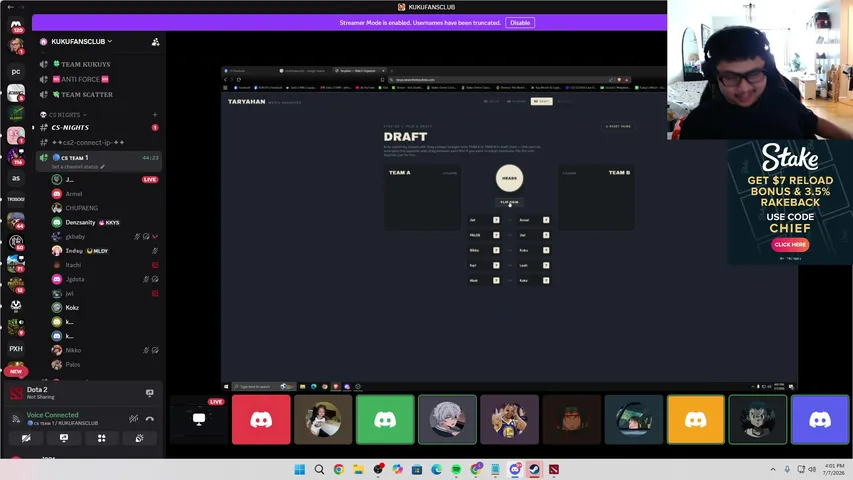Image resolution: width=853 pixels, height=480 pixels.
Task: Click the HEADS coin in the stream
Action: [x=509, y=178]
